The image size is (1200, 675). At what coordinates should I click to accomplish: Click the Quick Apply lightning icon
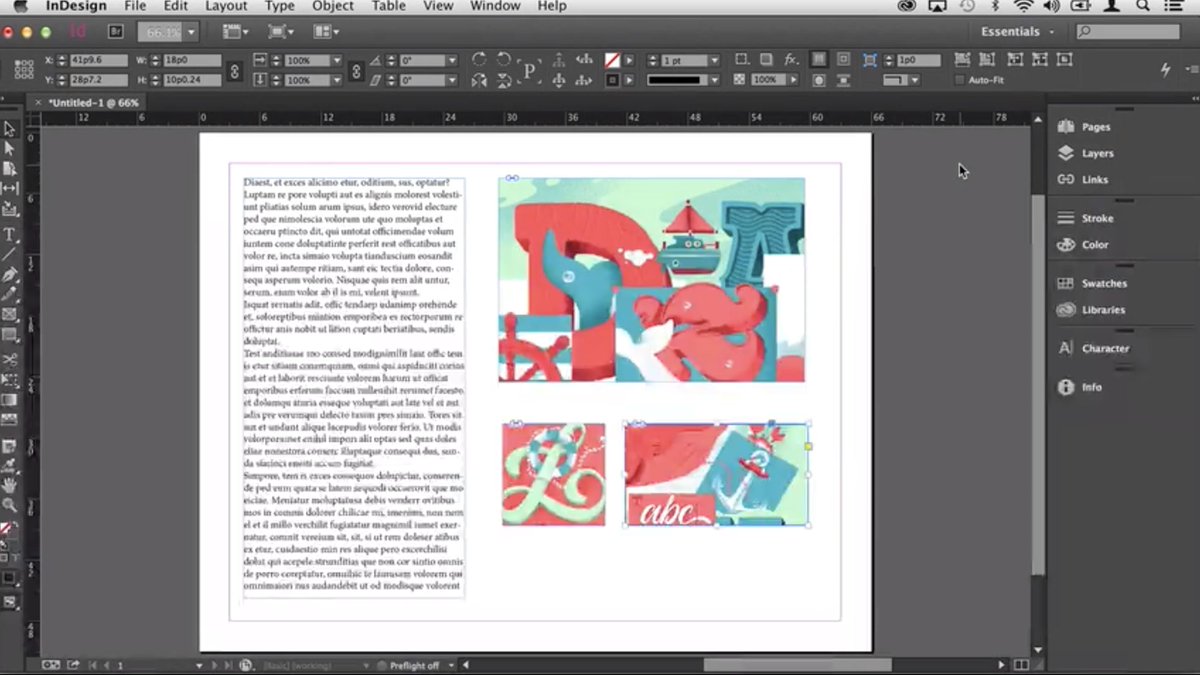coord(1165,69)
